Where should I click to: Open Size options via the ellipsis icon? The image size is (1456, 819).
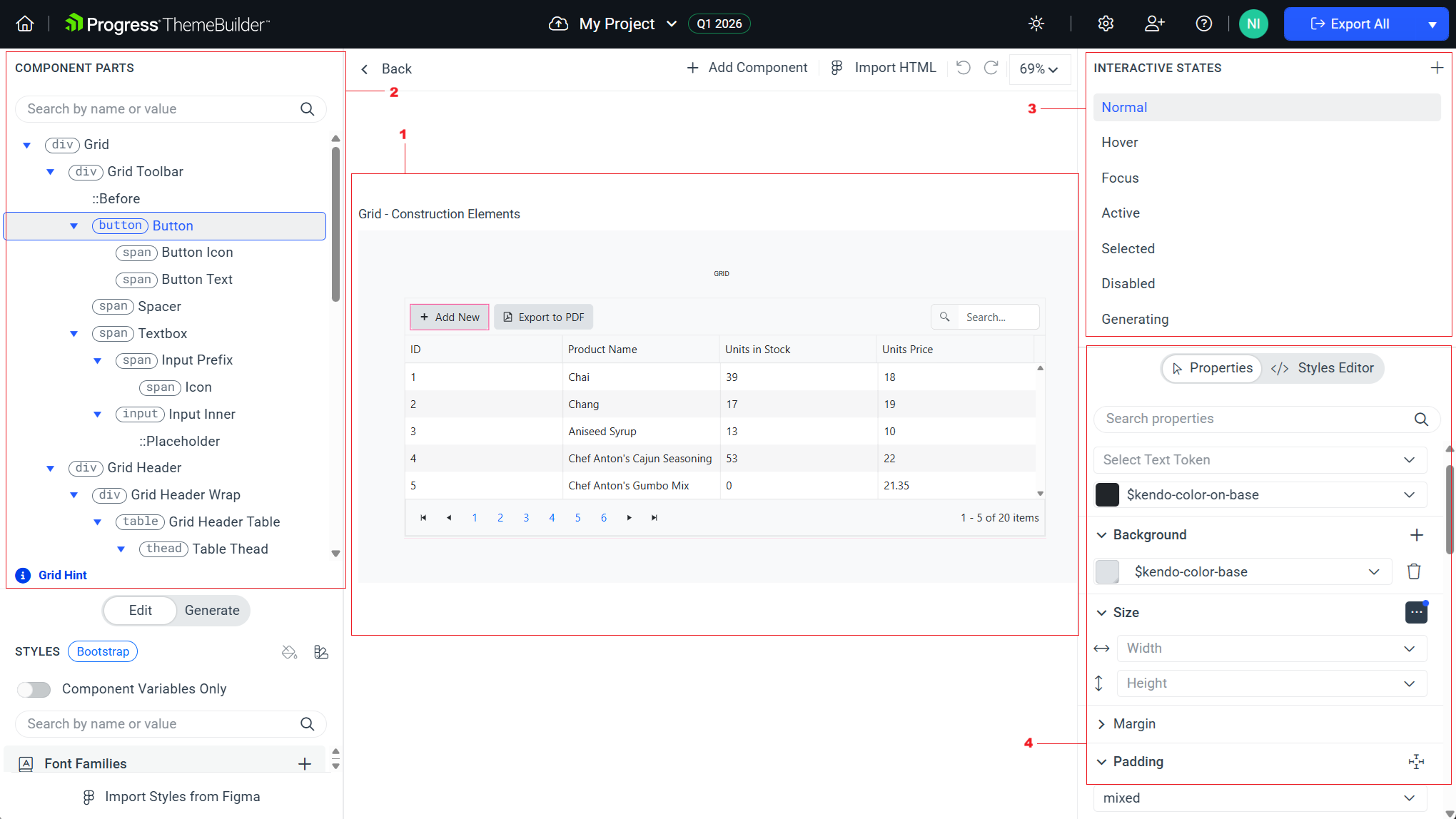point(1416,612)
